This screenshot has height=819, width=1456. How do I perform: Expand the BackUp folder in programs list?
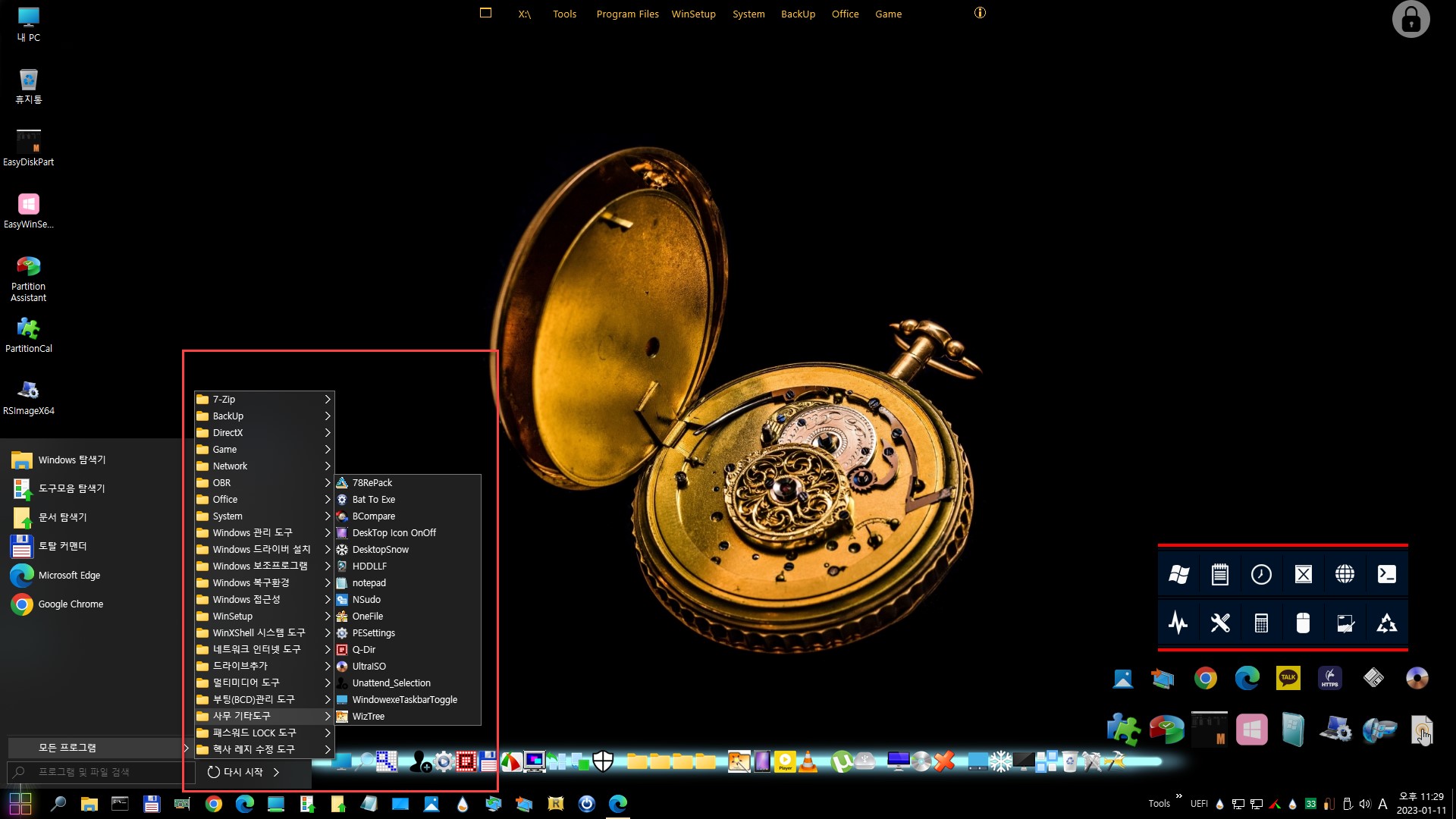(x=264, y=416)
